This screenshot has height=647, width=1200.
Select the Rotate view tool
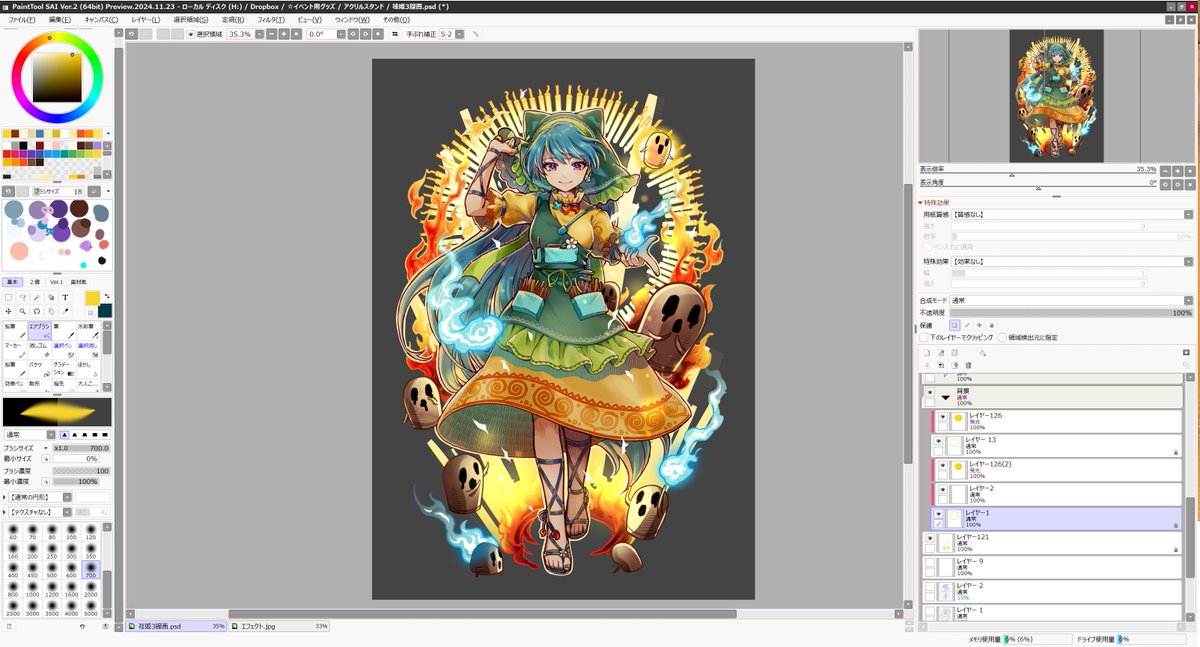[37, 311]
